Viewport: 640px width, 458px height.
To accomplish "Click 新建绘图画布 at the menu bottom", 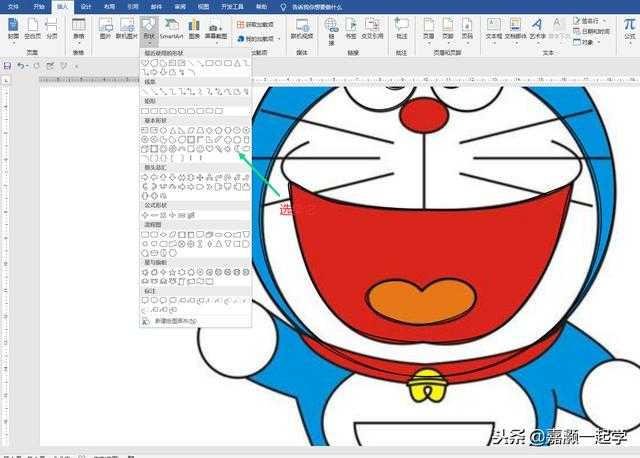I will [x=175, y=321].
